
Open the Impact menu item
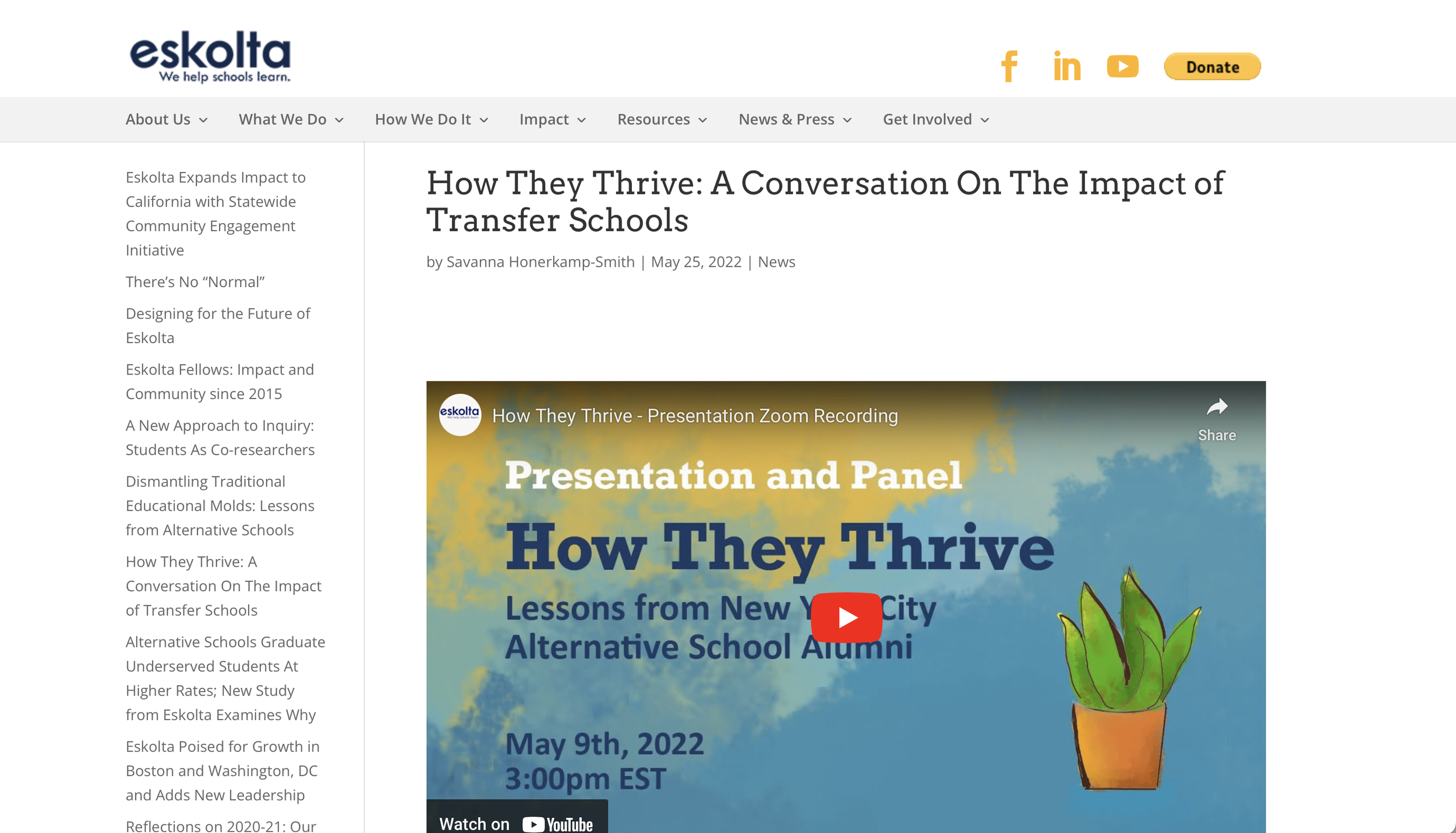click(552, 119)
